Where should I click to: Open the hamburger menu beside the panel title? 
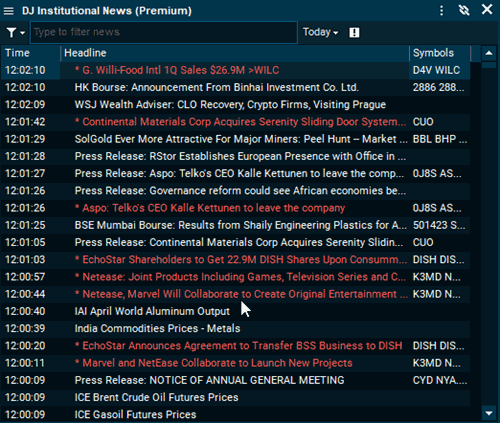point(9,11)
